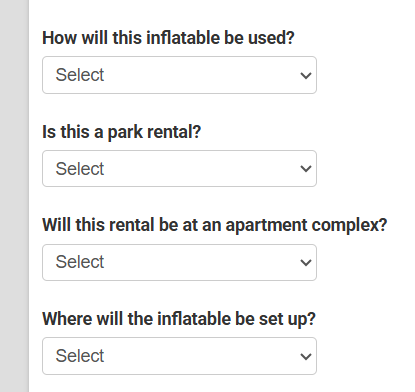
Task: Open the 'Is this a park rental?' dropdown
Action: 179,169
